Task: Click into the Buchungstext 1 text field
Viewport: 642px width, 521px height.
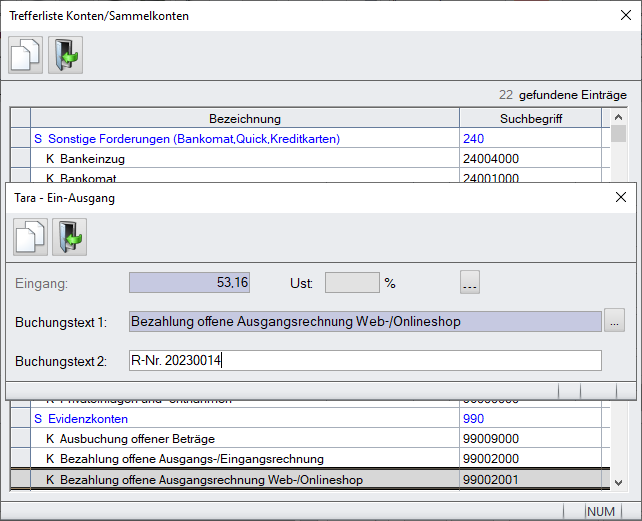Action: (365, 321)
